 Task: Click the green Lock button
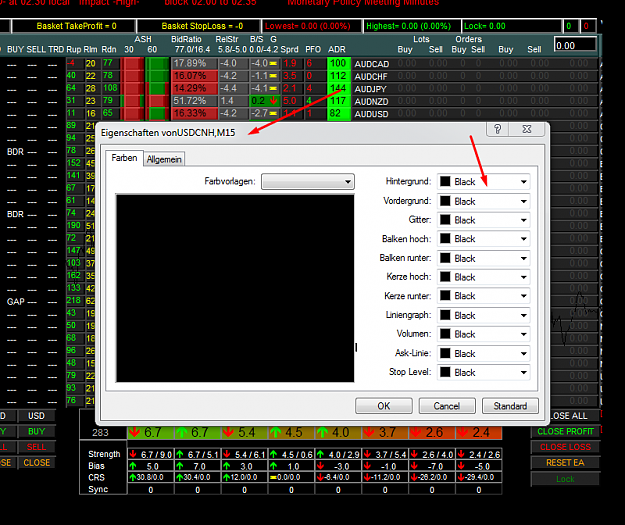click(x=565, y=479)
